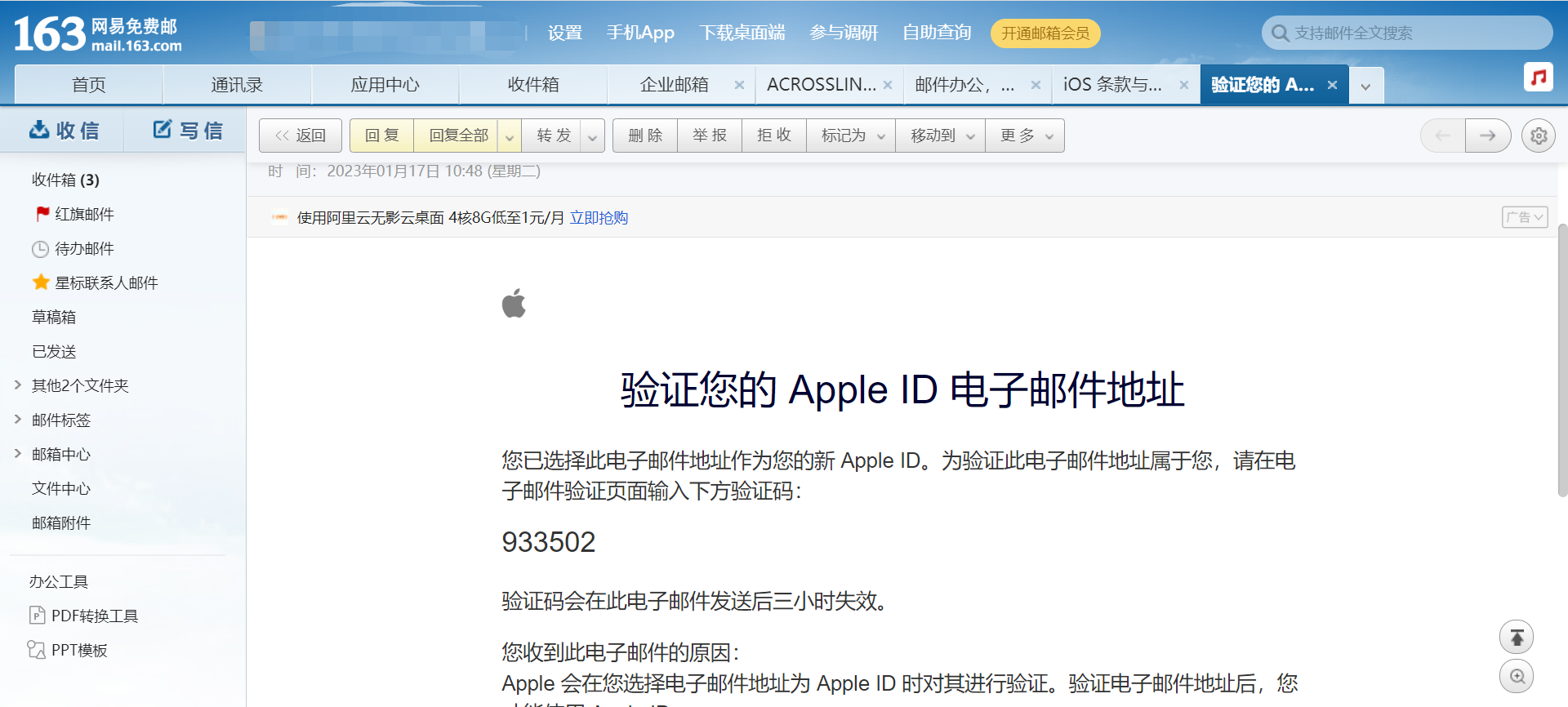
Task: Open 手机App link
Action: point(640,33)
